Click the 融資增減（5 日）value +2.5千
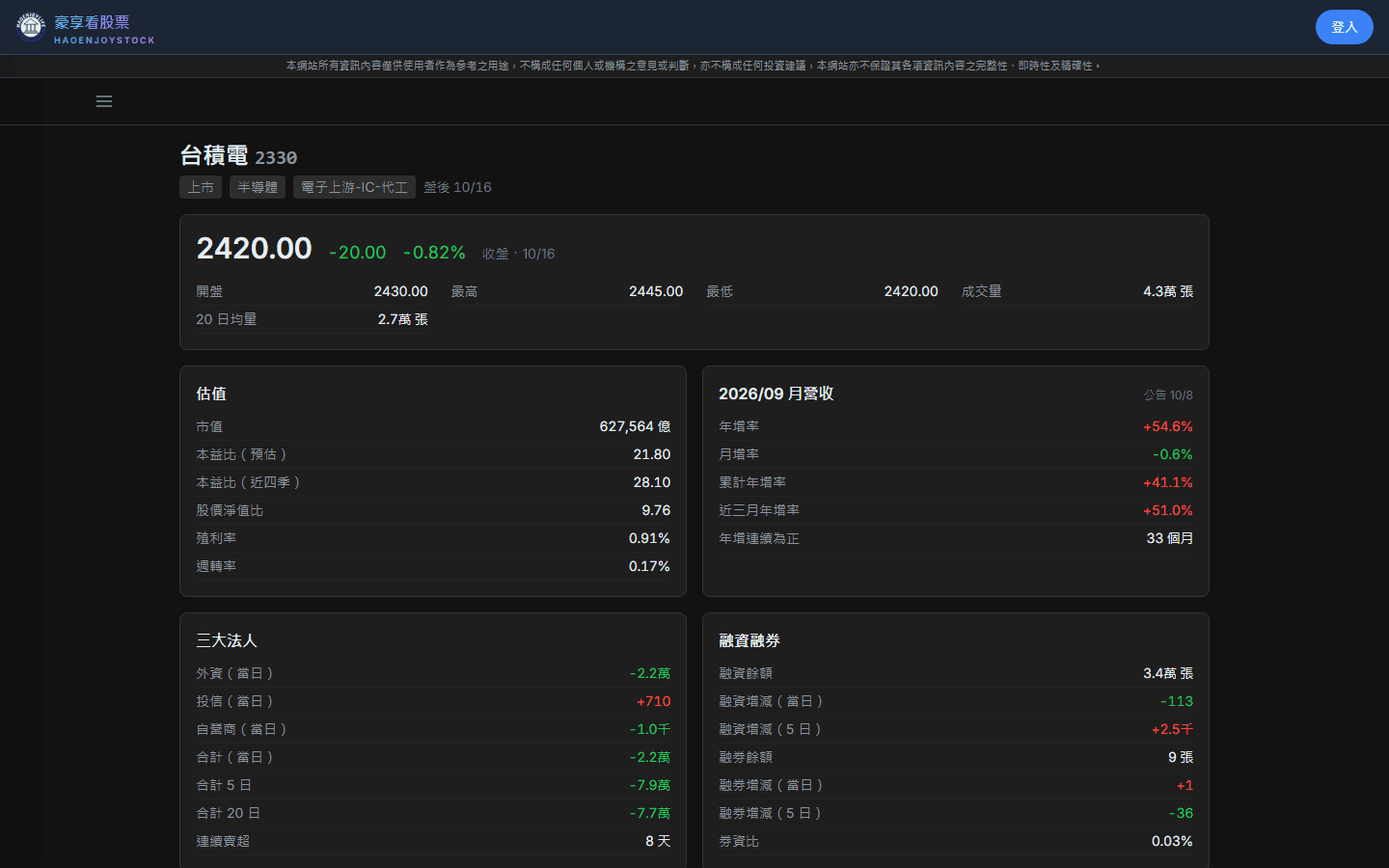The image size is (1389, 868). (x=1172, y=729)
